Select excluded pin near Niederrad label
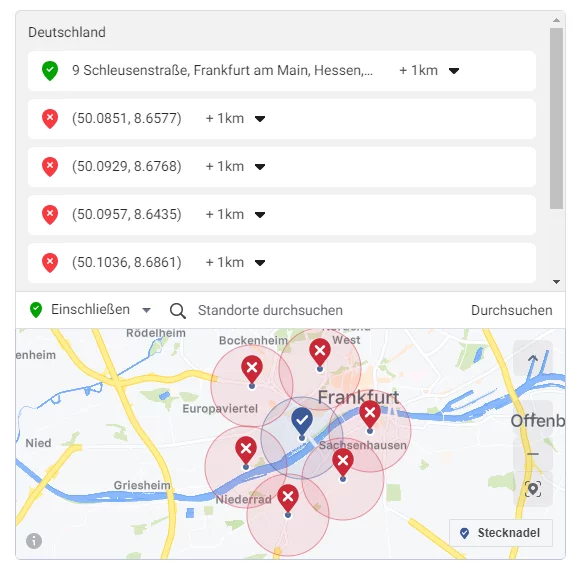Image resolution: width=574 pixels, height=566 pixels. click(288, 499)
